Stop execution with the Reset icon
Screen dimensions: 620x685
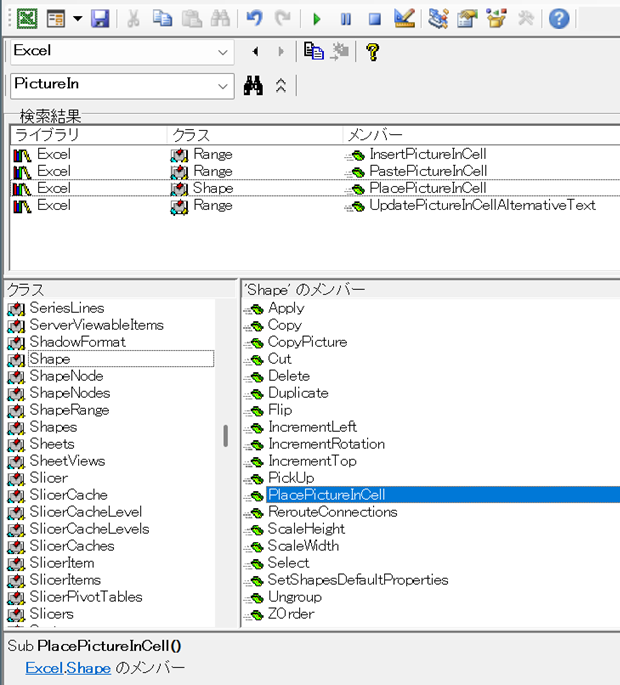[374, 19]
